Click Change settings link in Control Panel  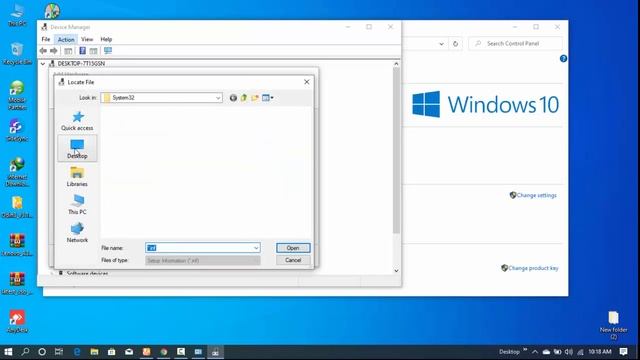click(536, 196)
